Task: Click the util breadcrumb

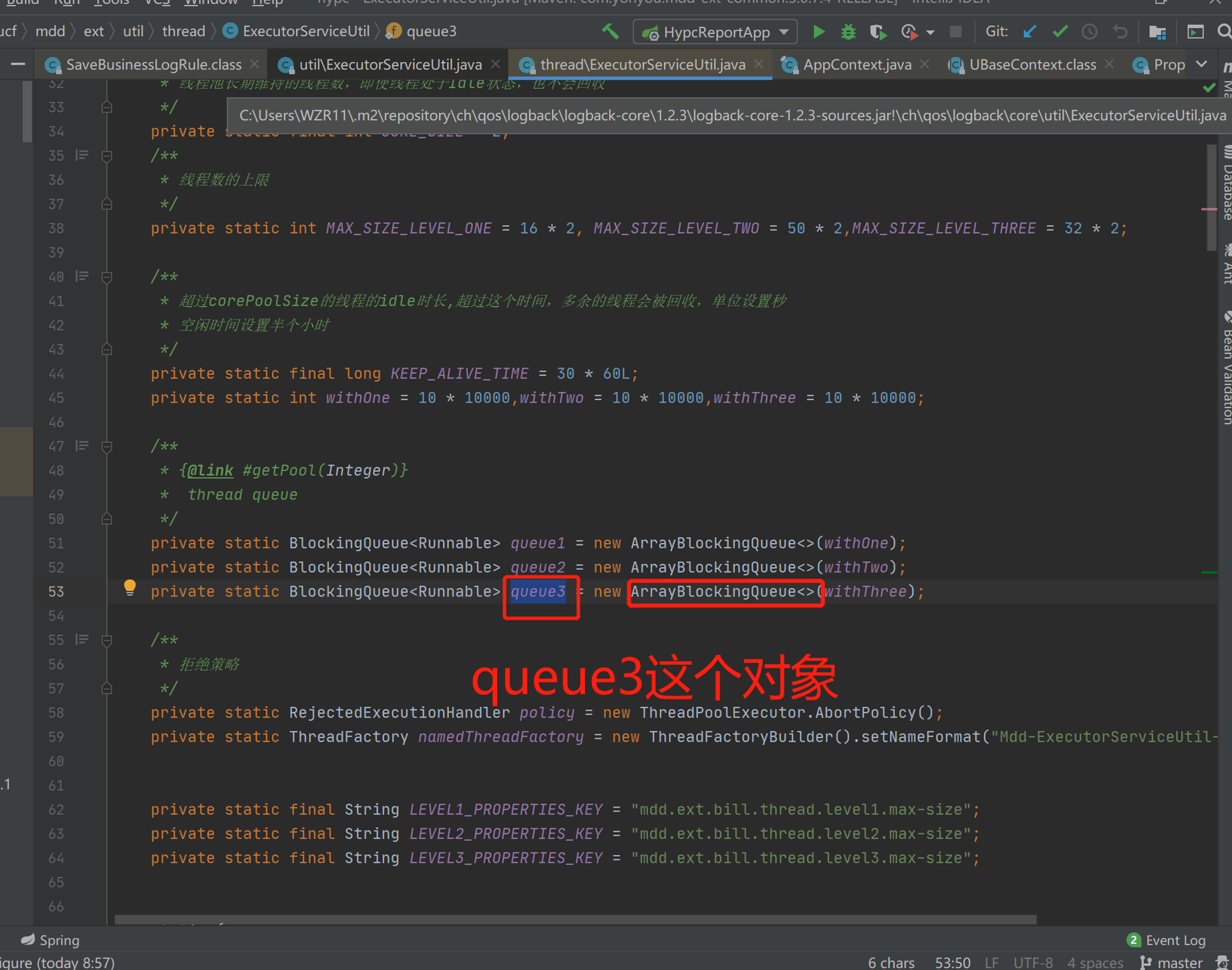Action: [133, 31]
